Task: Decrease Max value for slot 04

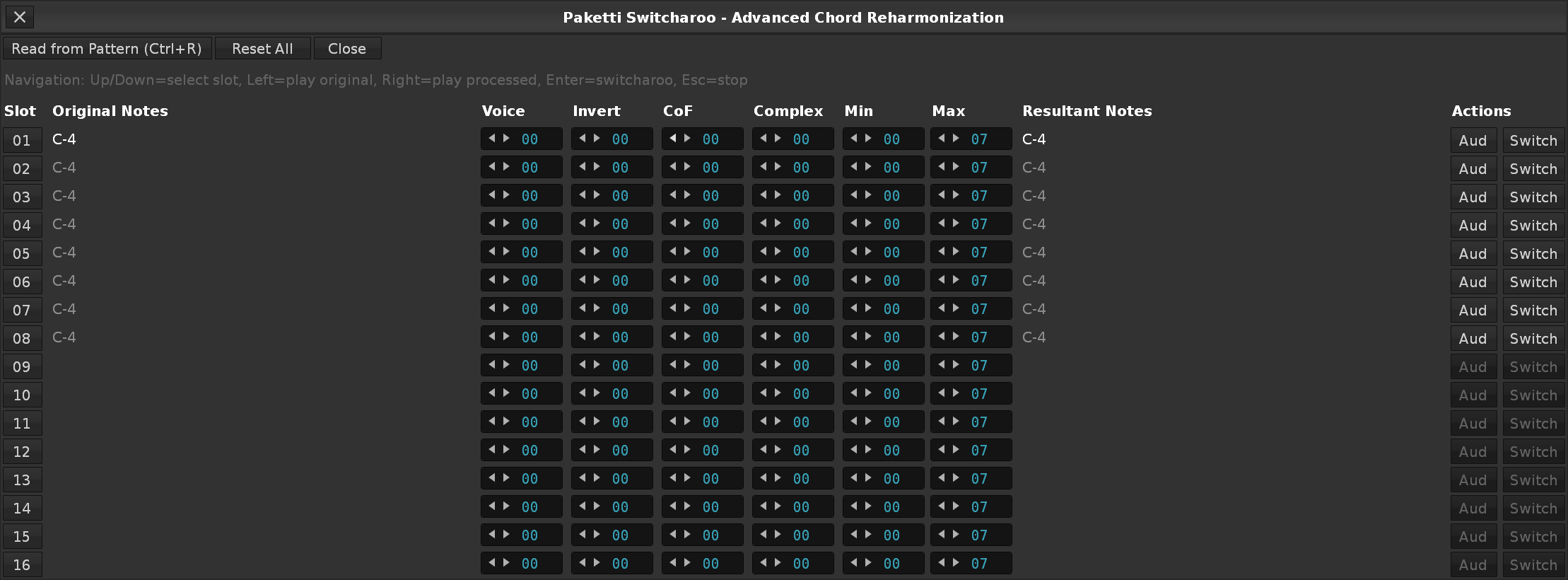Action: coord(942,224)
